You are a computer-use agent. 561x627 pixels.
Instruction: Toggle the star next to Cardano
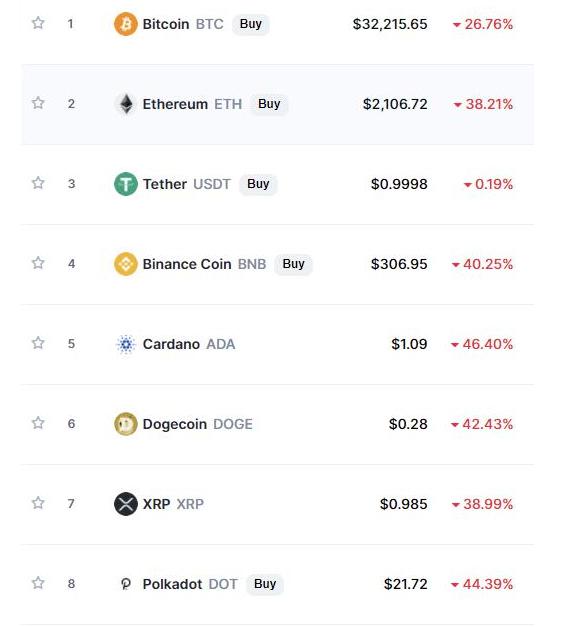[38, 343]
